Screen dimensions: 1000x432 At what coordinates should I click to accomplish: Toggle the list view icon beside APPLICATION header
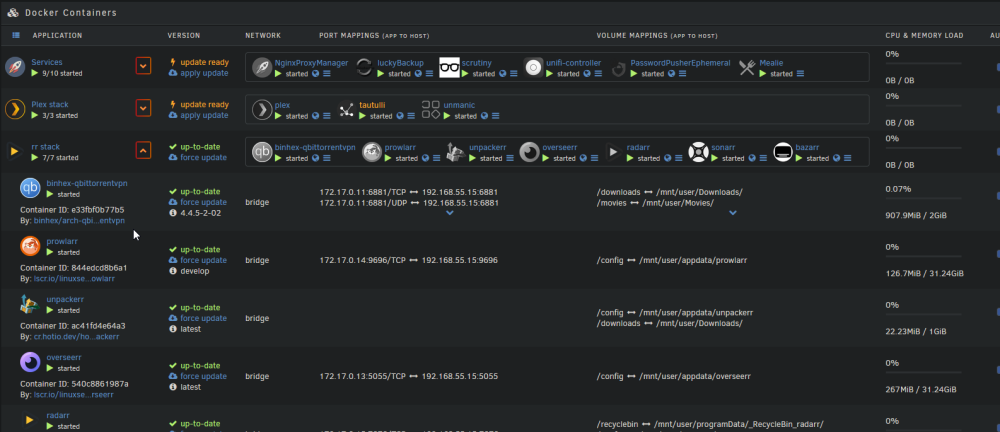tap(16, 36)
